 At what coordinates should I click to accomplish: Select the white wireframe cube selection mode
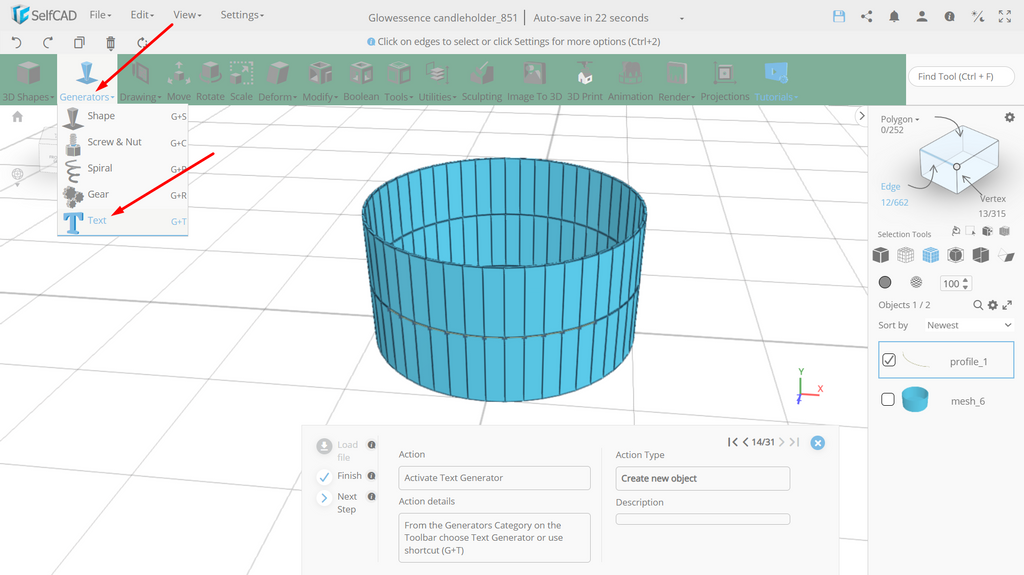point(905,255)
